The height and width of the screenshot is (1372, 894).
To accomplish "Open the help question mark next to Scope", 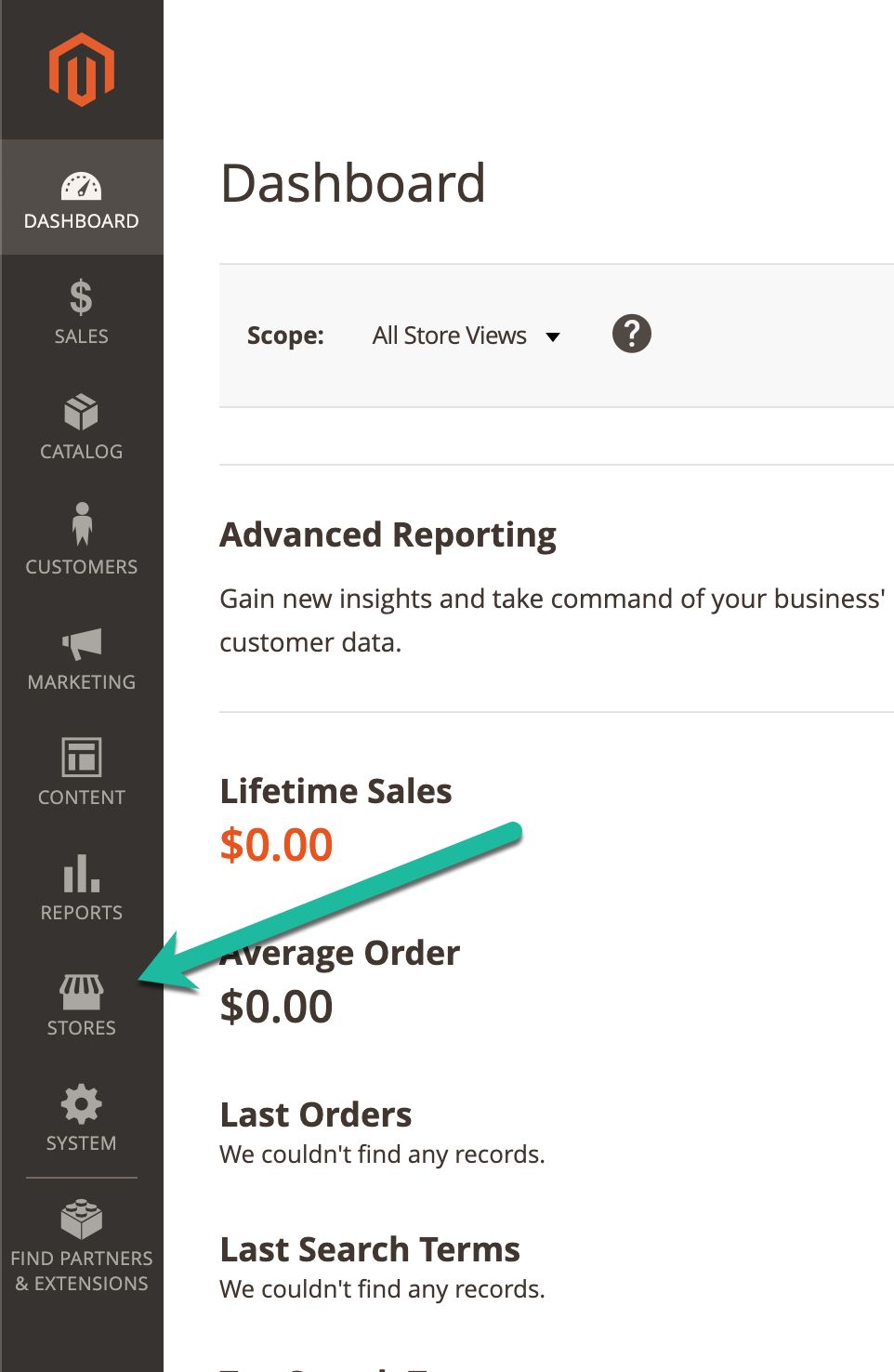I will [631, 333].
